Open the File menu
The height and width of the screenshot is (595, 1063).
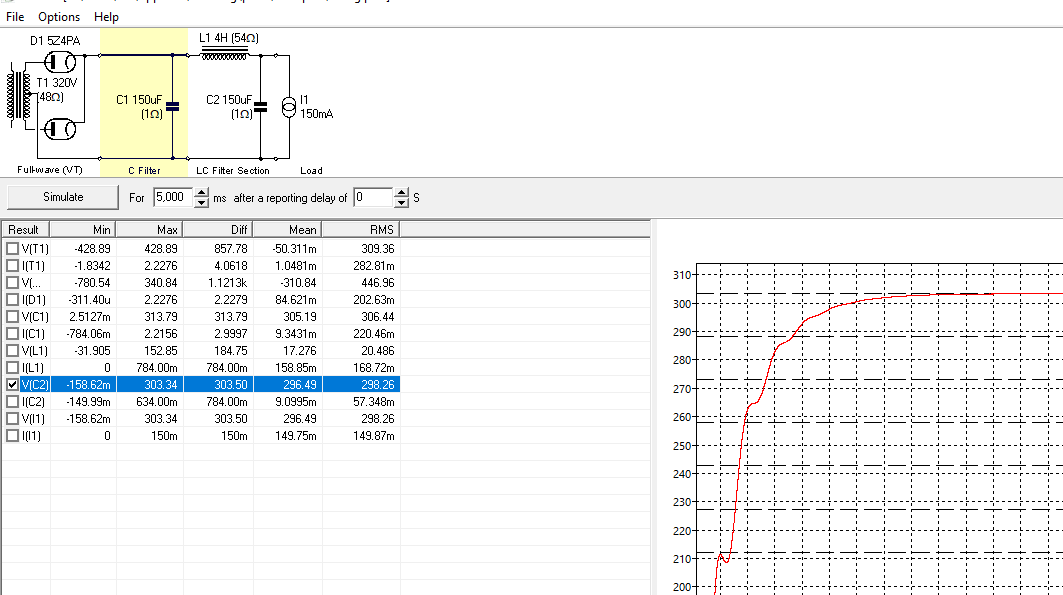click(x=15, y=17)
